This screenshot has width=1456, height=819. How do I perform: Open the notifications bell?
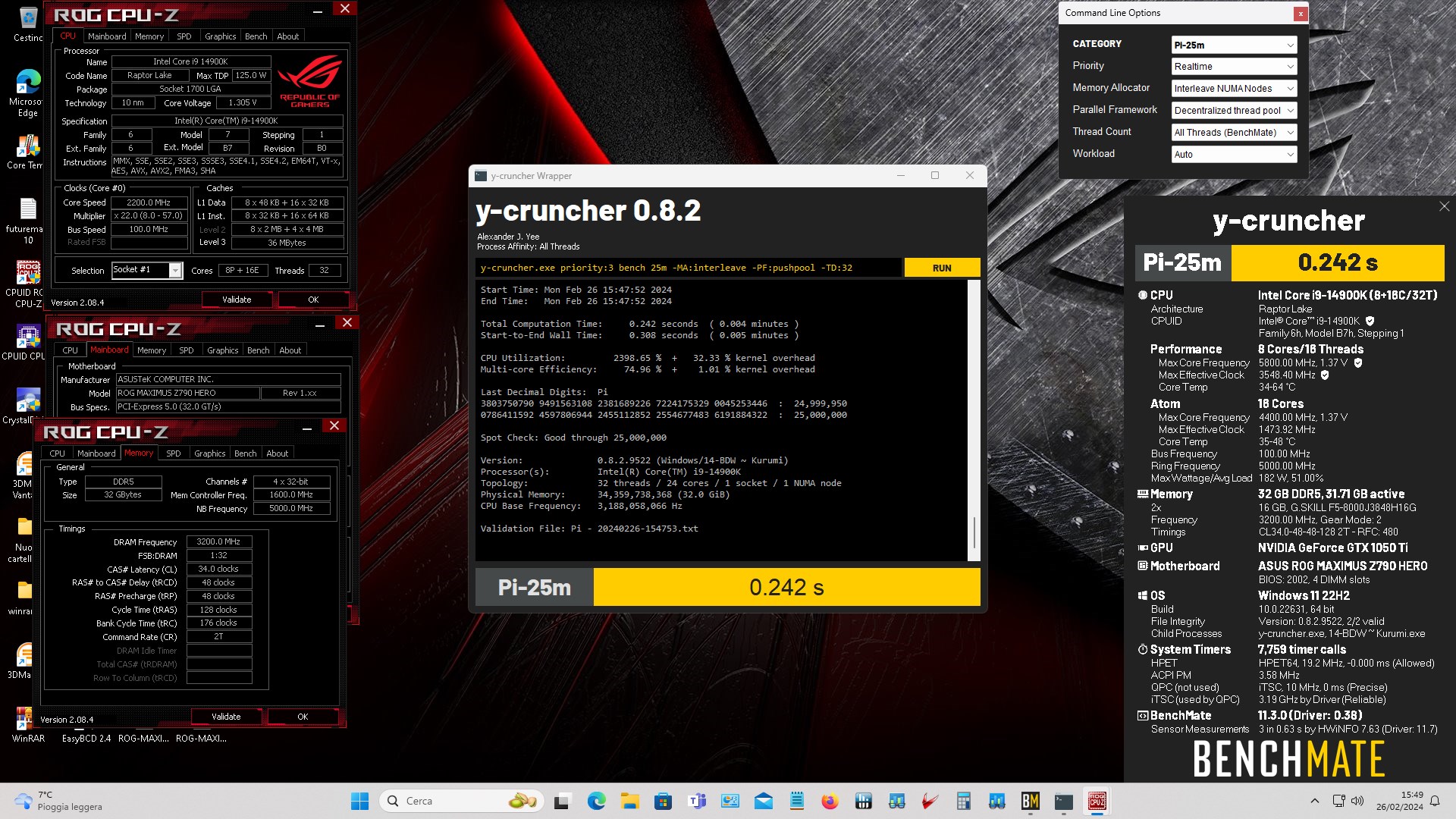(1435, 801)
